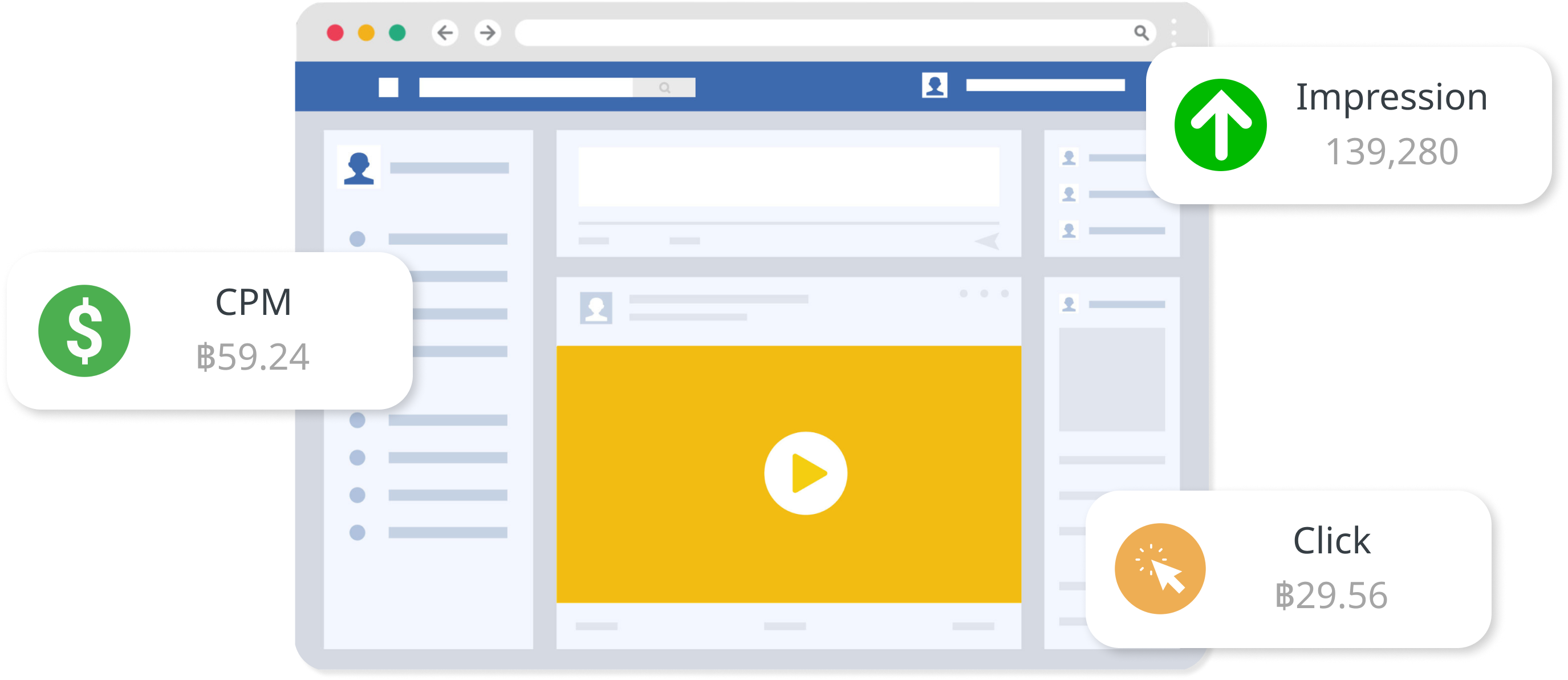Click the first contact avatar in right sidebar
The image size is (1568, 680).
(1069, 157)
